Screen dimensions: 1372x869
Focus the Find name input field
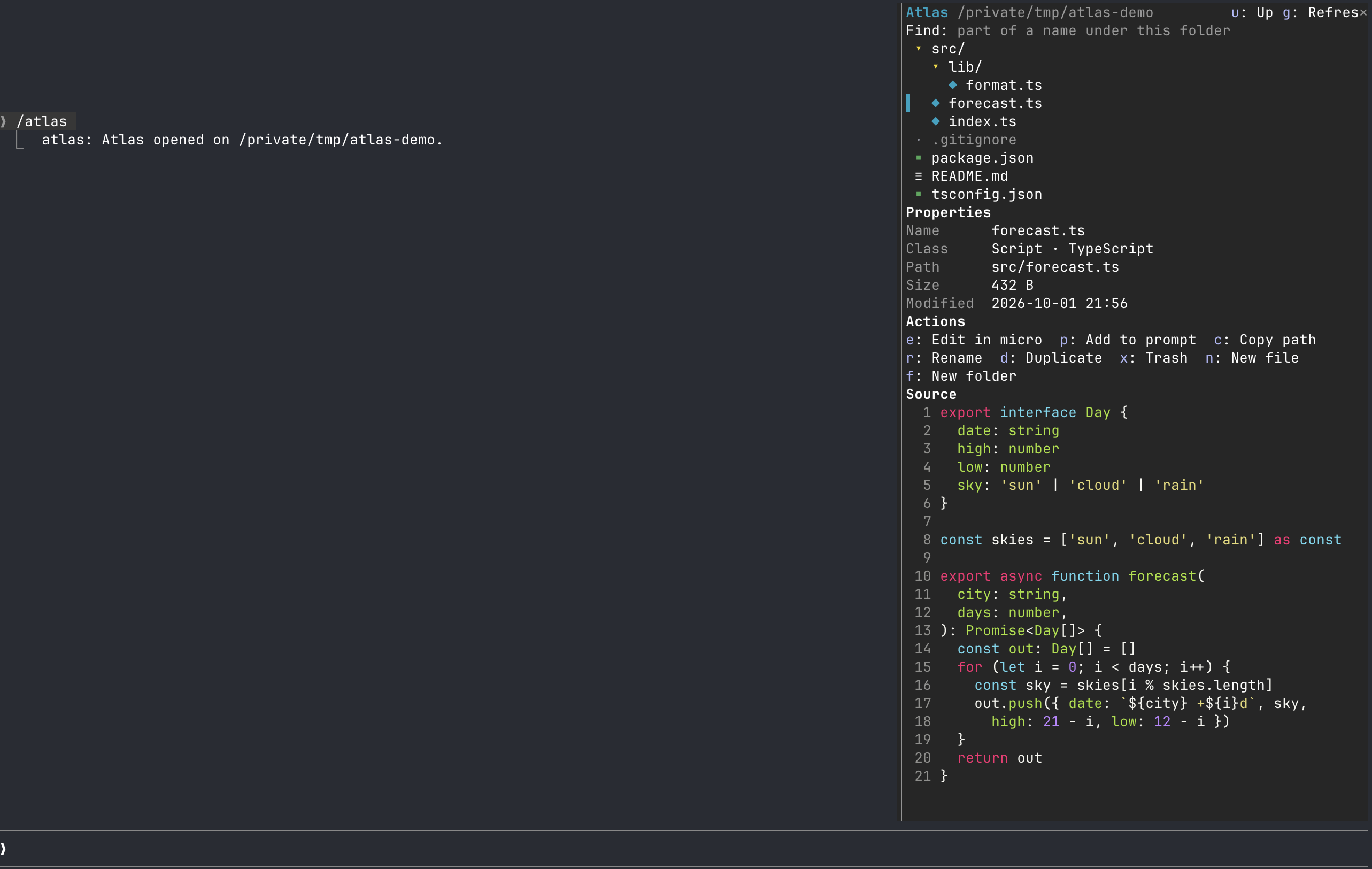[x=1093, y=31]
